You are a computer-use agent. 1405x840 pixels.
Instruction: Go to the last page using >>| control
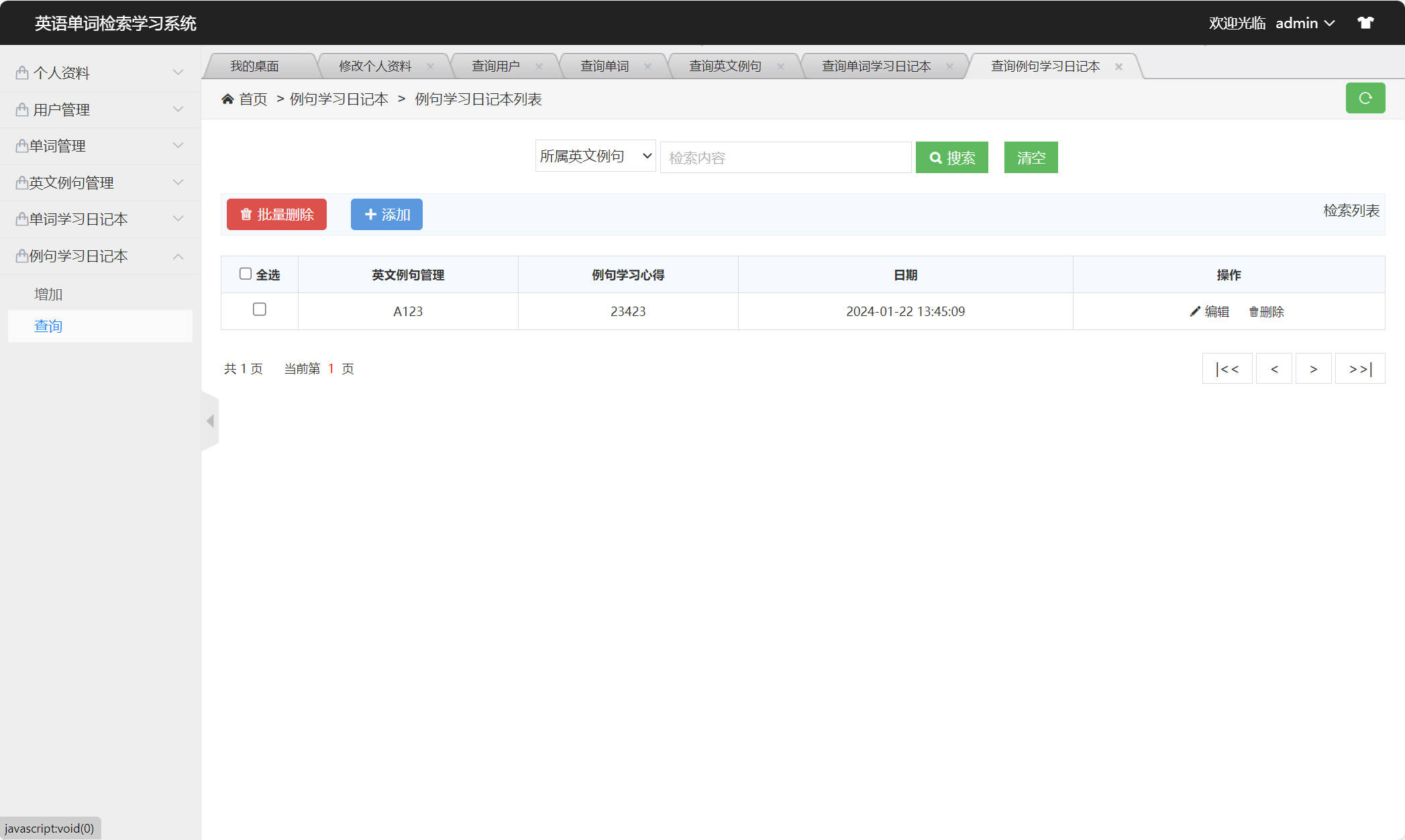(1360, 368)
